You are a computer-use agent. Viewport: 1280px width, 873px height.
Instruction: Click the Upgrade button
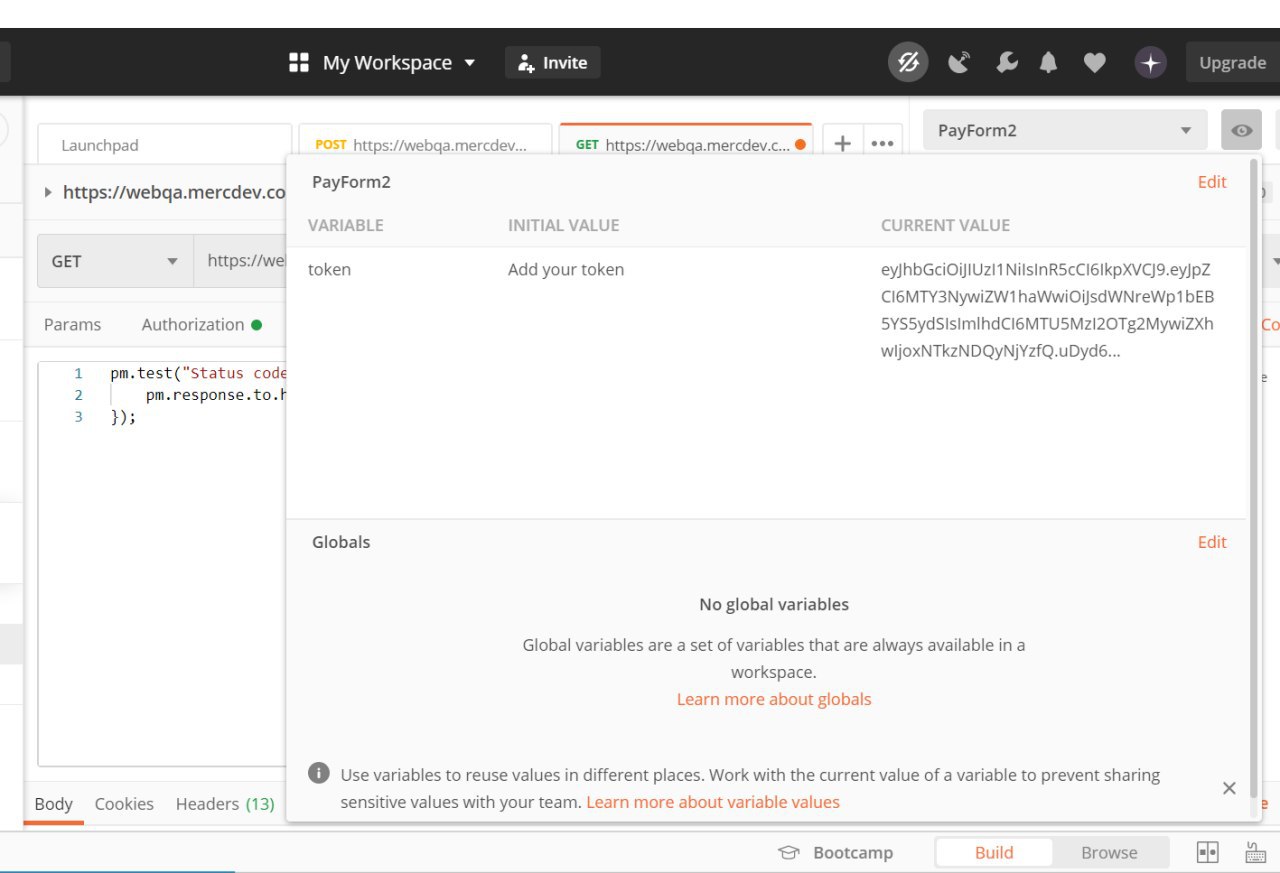tap(1232, 63)
